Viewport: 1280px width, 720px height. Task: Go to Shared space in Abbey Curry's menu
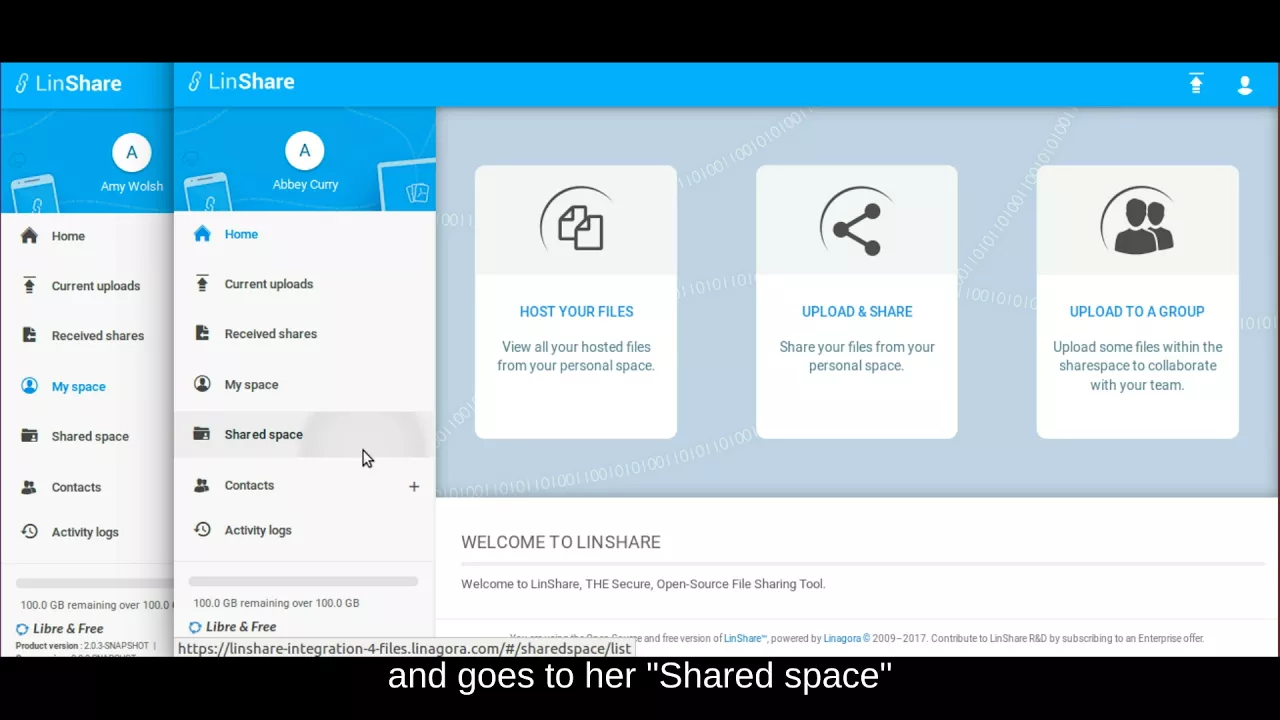(305, 434)
